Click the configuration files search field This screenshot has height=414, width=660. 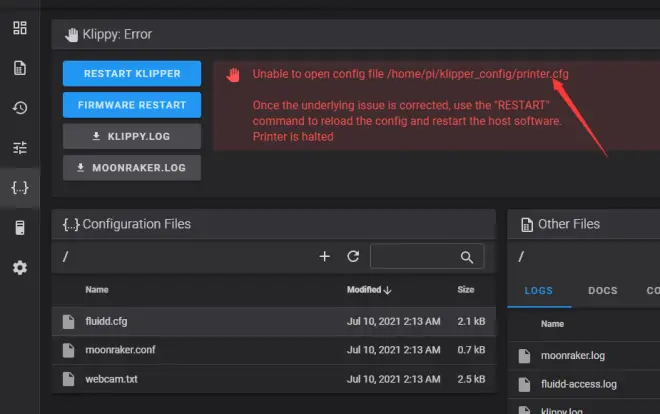[x=427, y=256]
